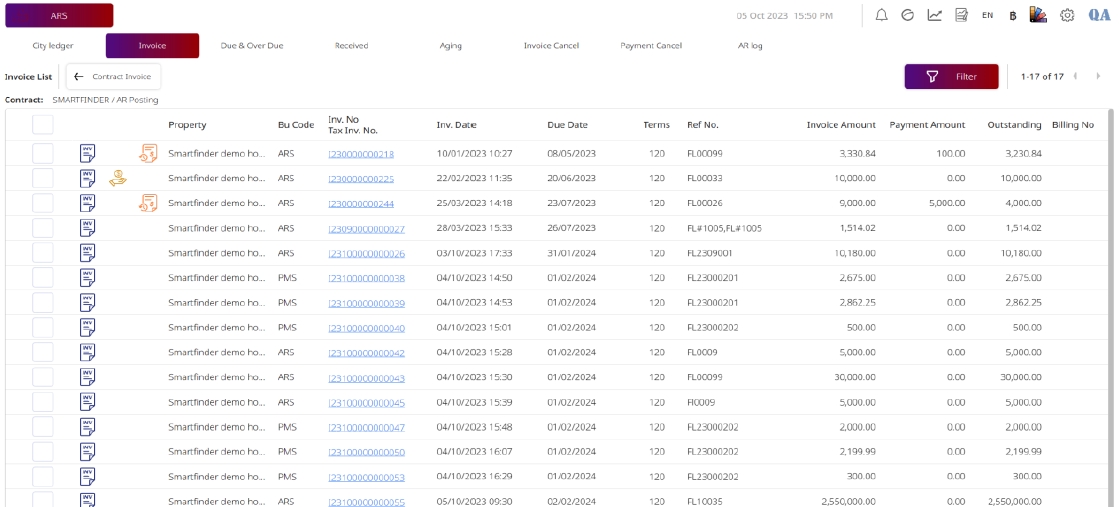The height and width of the screenshot is (507, 1119).
Task: Go to next page arrow in pagination
Action: (x=1098, y=77)
